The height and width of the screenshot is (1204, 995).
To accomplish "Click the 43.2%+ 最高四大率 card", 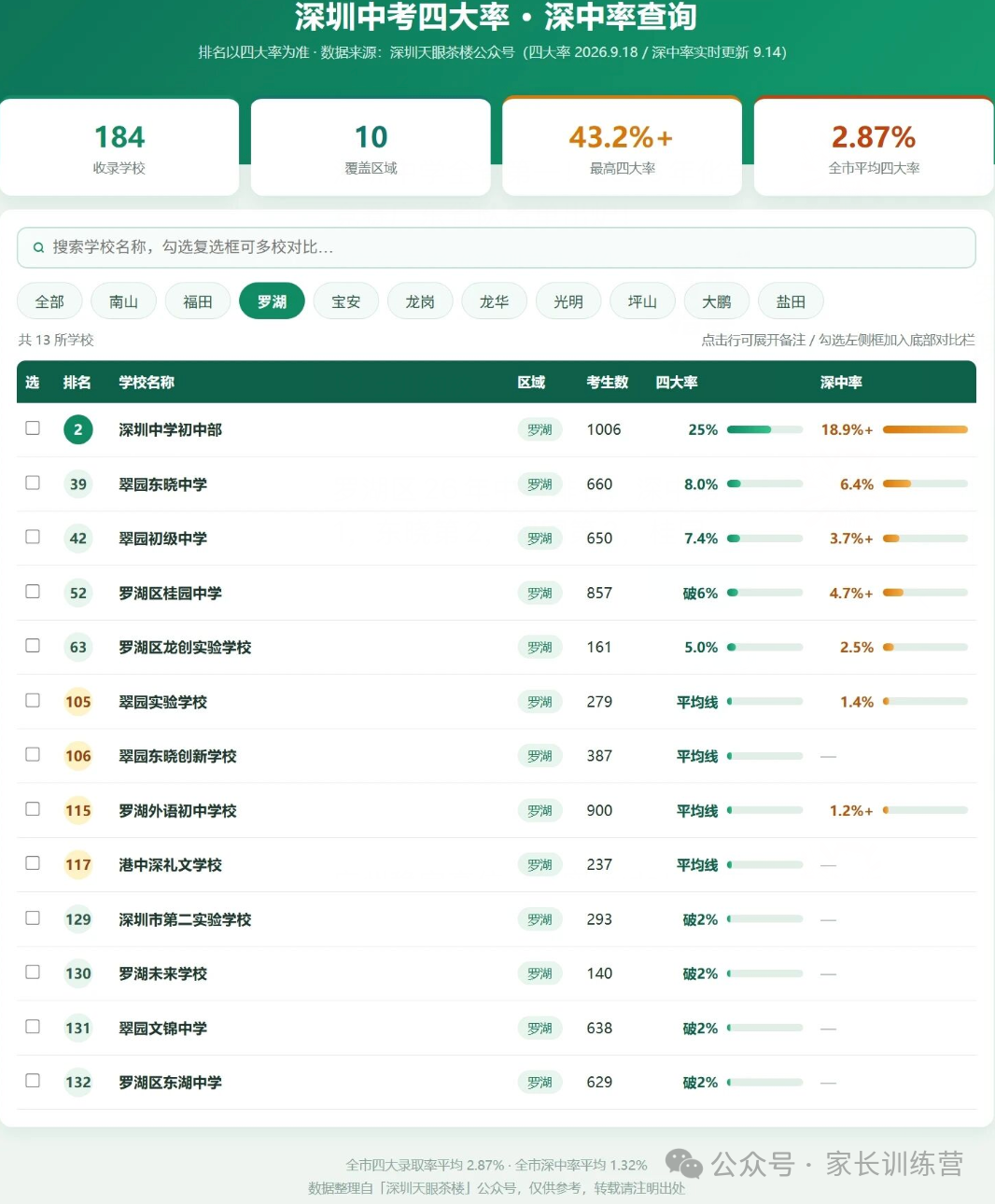I will pyautogui.click(x=622, y=147).
